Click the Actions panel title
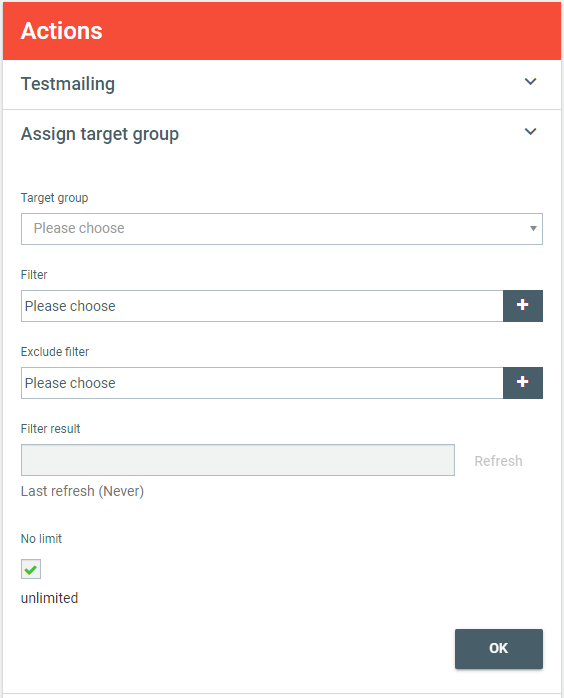 pyautogui.click(x=61, y=31)
